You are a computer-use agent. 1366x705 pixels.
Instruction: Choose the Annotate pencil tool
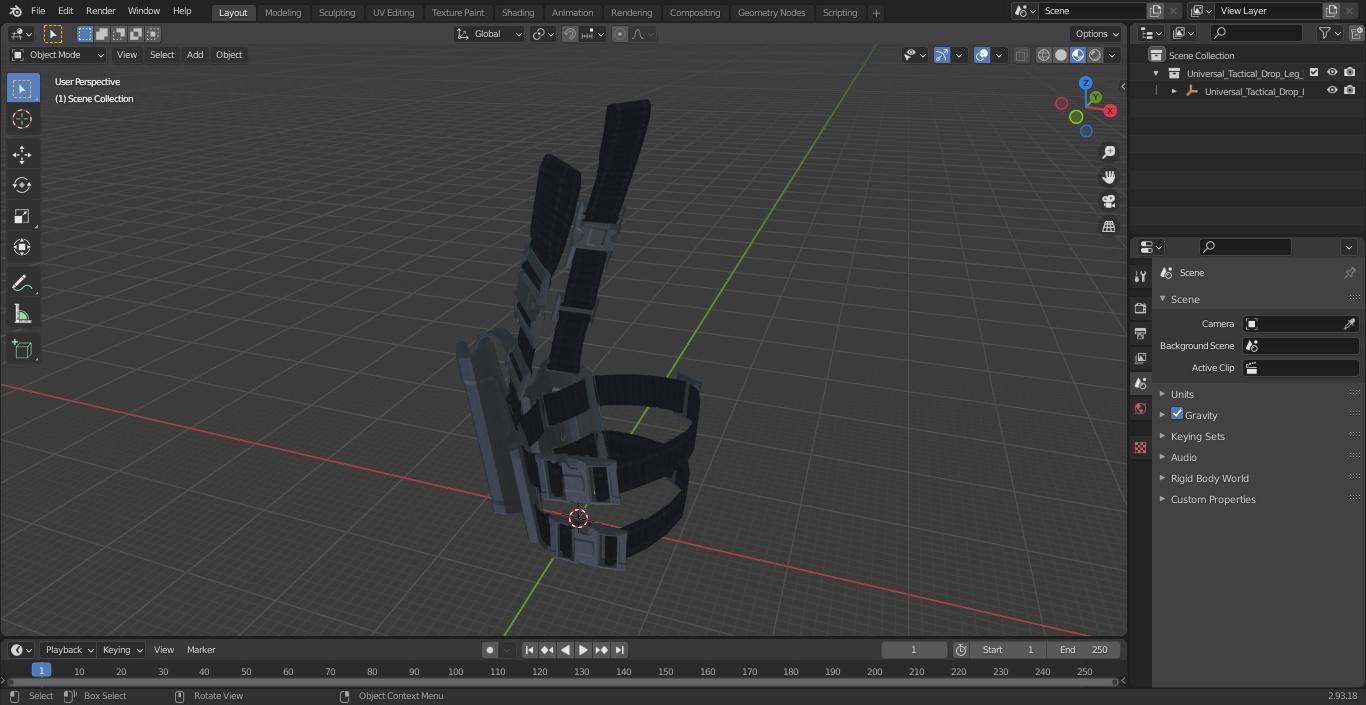[22, 284]
